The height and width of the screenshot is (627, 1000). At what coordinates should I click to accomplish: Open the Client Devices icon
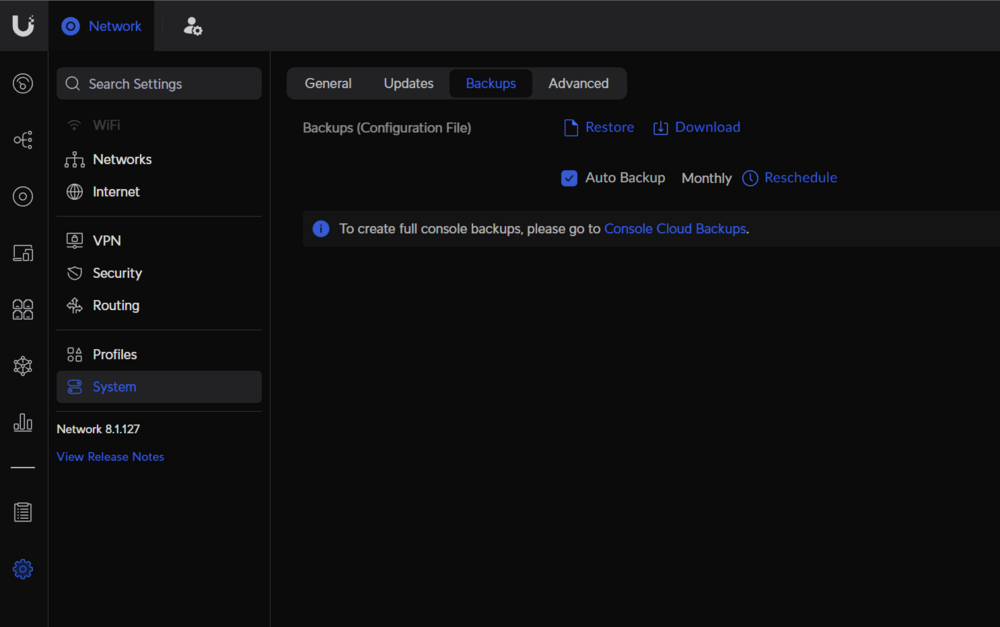23,253
